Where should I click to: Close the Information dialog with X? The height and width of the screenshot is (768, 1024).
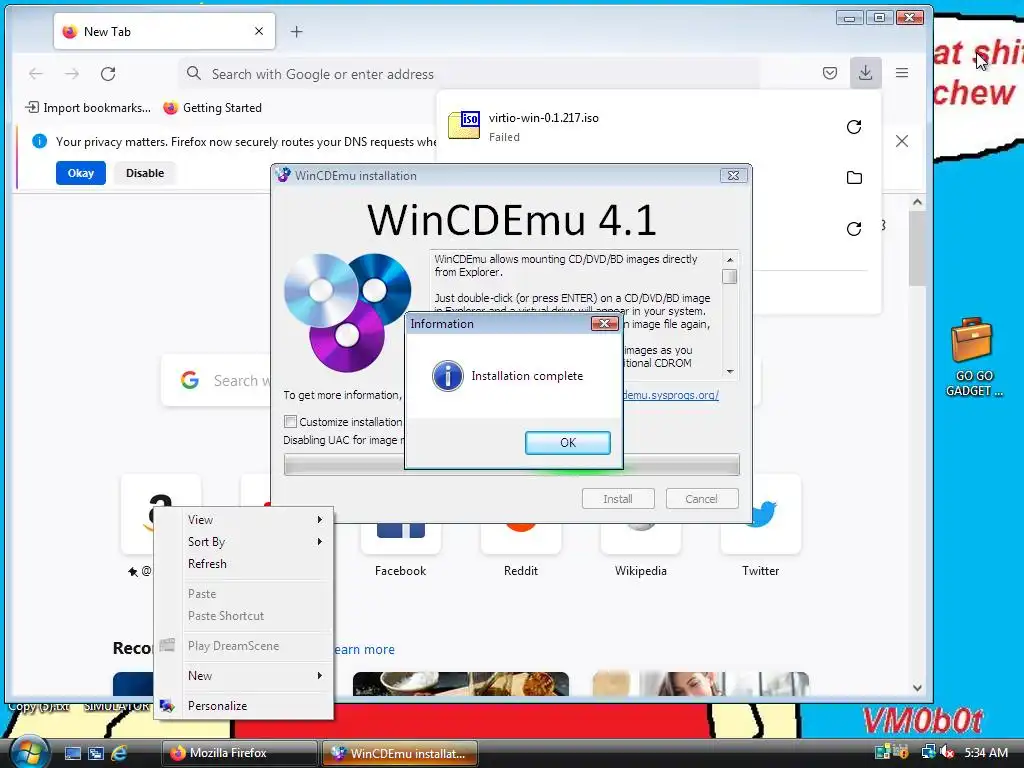(604, 323)
